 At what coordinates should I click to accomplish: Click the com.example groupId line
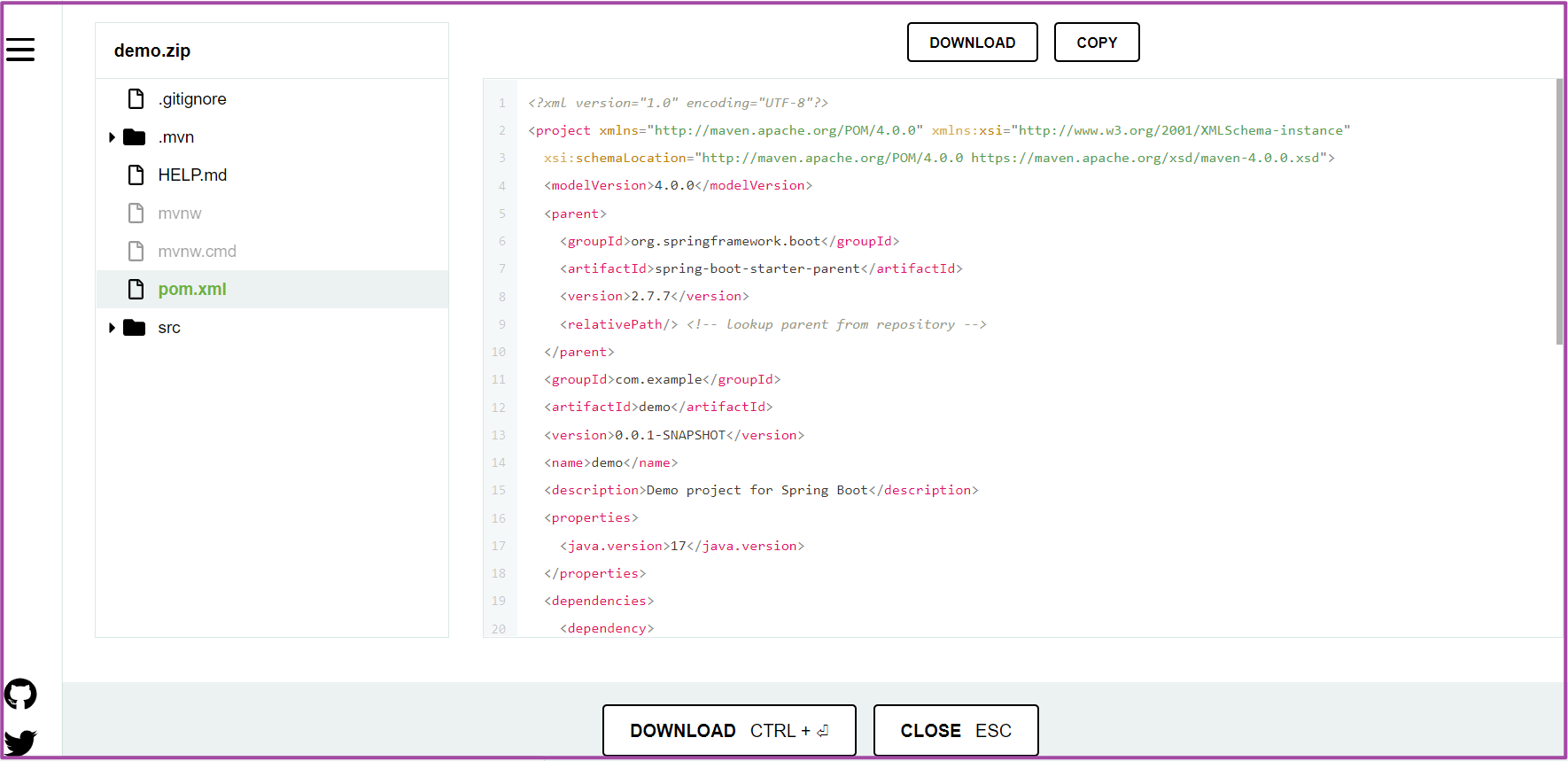point(662,379)
